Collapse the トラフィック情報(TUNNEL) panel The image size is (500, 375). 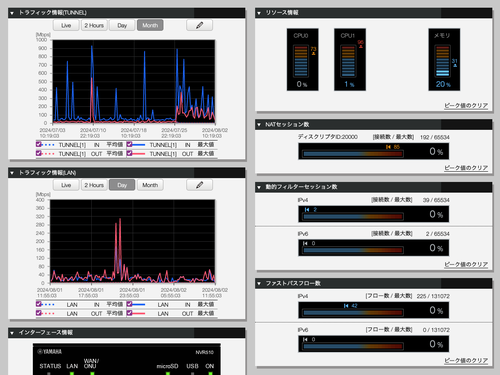pos(12,13)
